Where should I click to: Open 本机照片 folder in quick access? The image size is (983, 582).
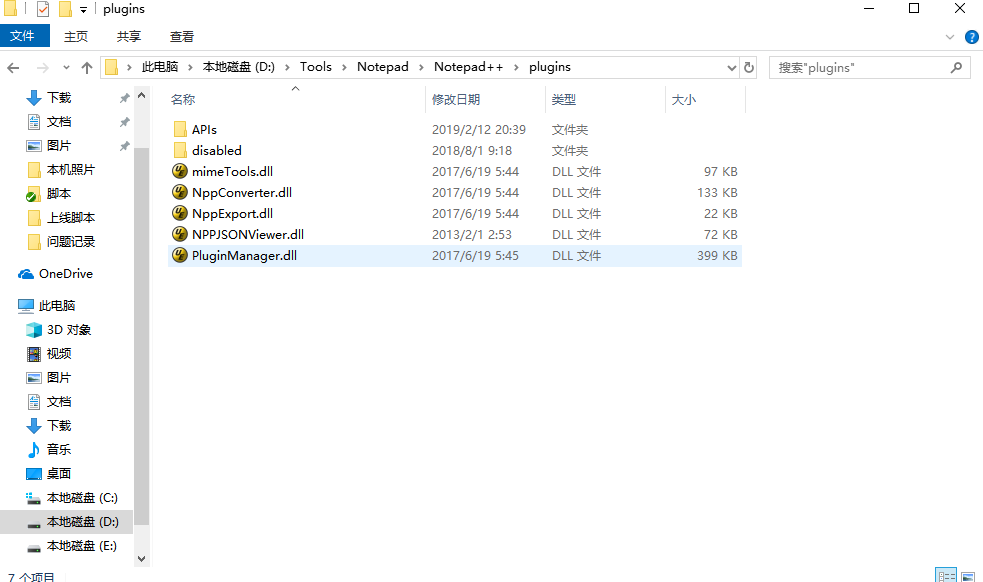pyautogui.click(x=61, y=170)
